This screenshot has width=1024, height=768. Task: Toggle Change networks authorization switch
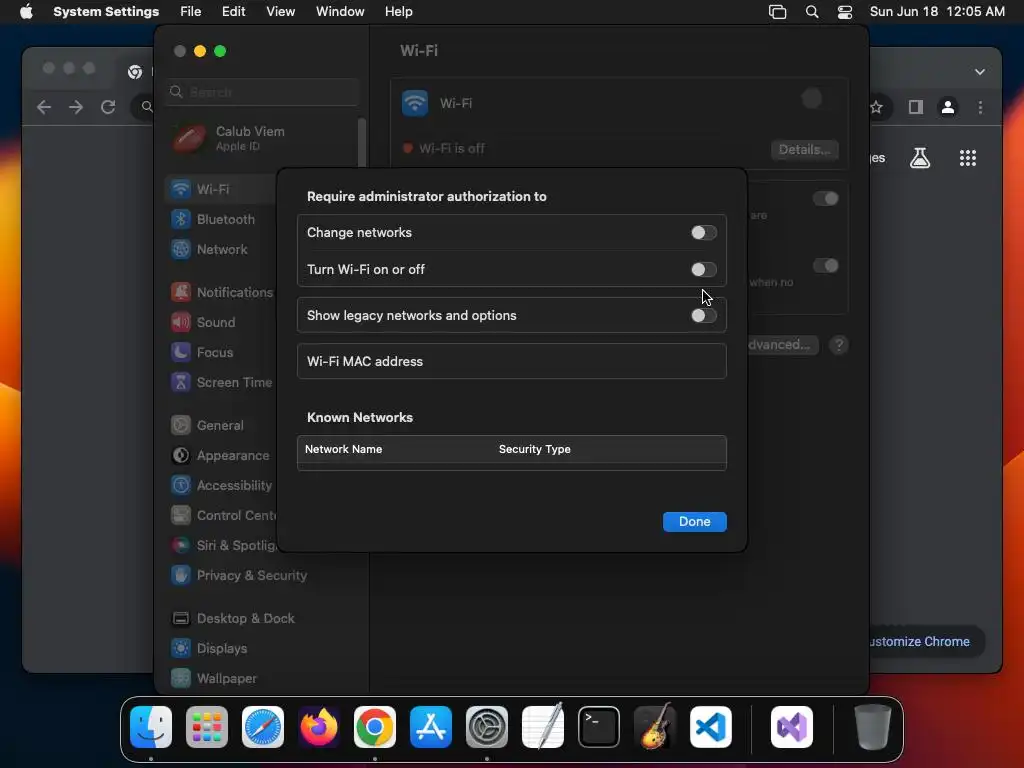pyautogui.click(x=703, y=232)
